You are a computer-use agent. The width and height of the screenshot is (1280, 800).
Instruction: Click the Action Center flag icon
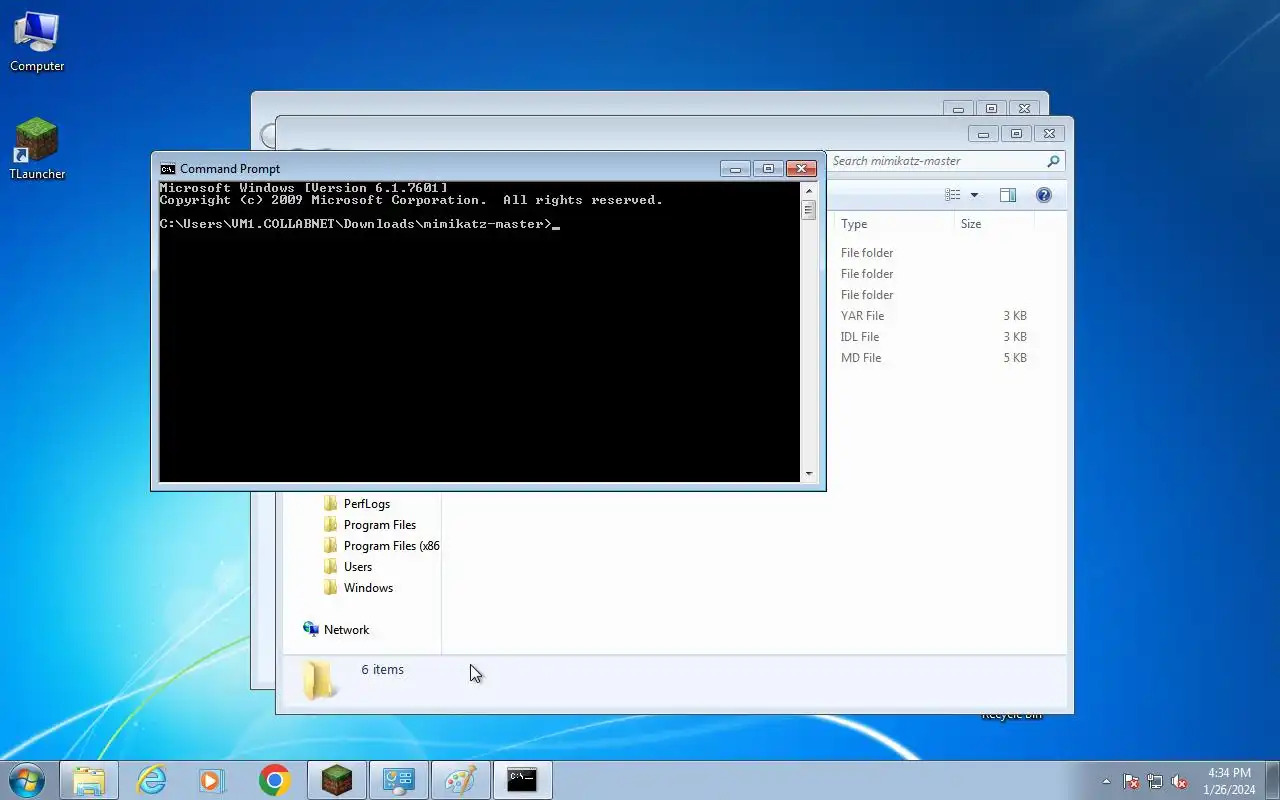[1131, 781]
